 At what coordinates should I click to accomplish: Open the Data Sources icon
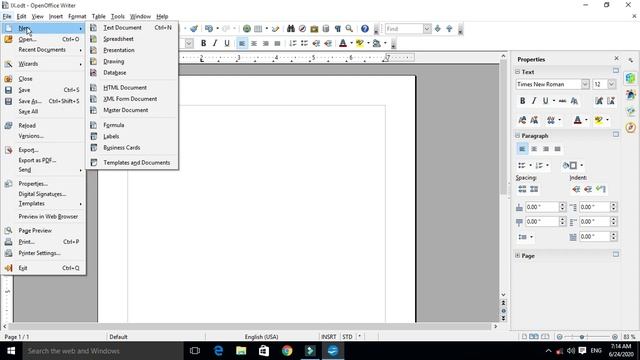pyautogui.click(x=326, y=29)
